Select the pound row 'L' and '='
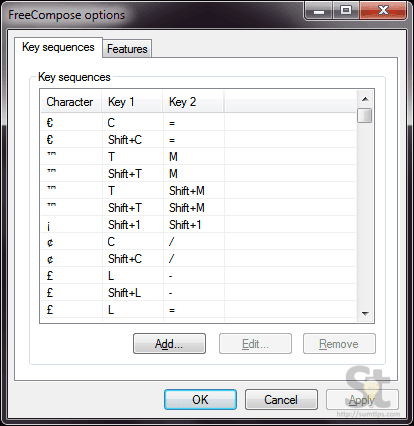This screenshot has width=414, height=426. (x=199, y=310)
